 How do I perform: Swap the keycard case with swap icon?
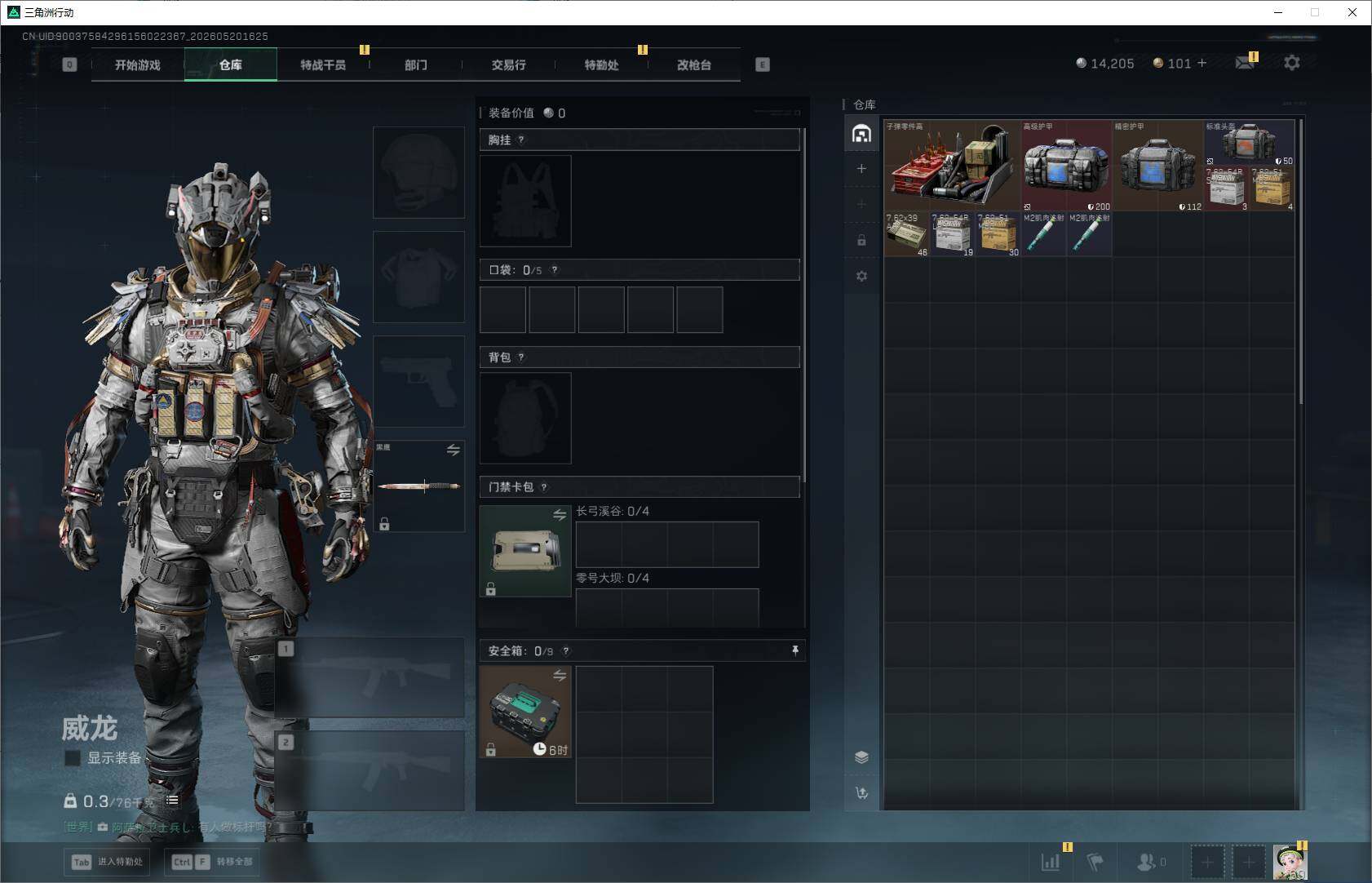tap(560, 515)
